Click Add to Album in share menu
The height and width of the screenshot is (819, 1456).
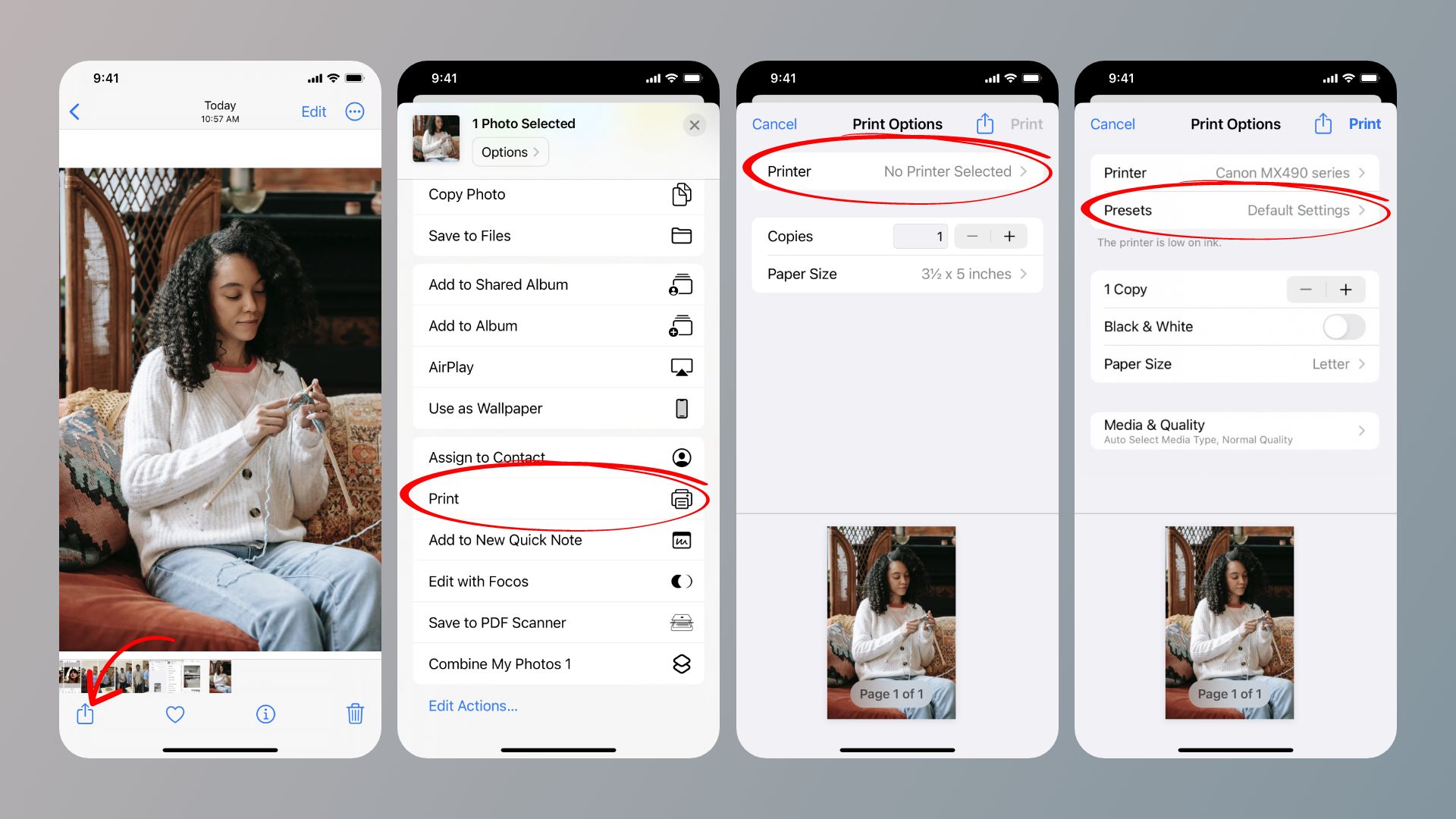[557, 325]
